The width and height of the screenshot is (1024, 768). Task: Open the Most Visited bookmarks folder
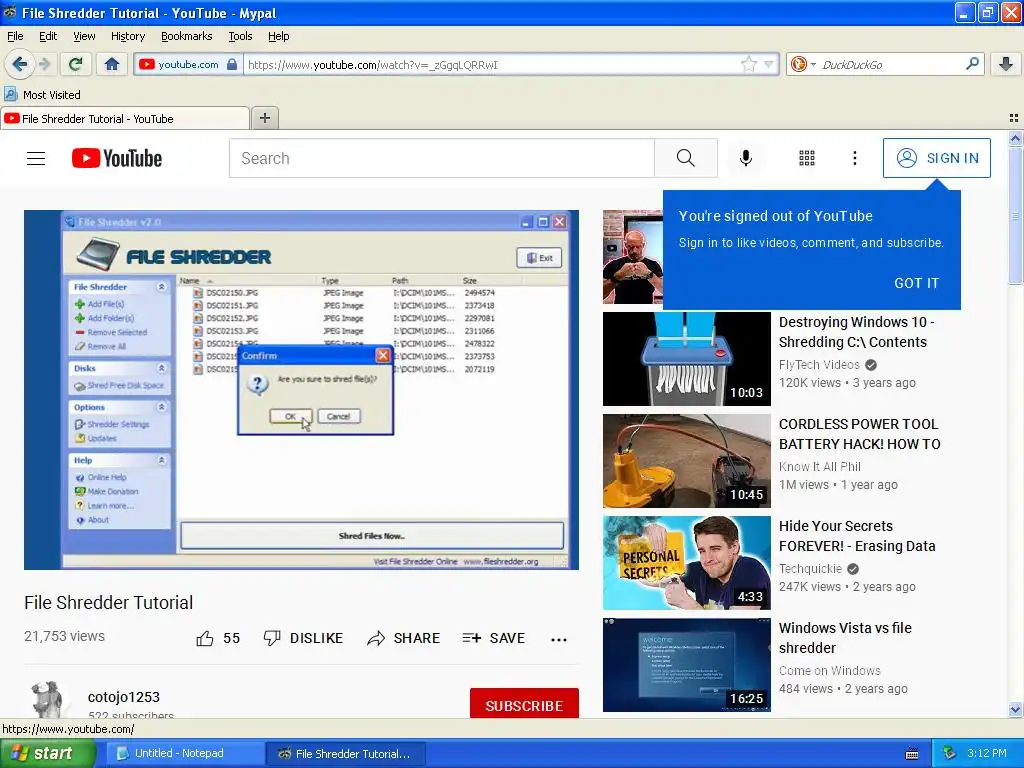point(42,95)
